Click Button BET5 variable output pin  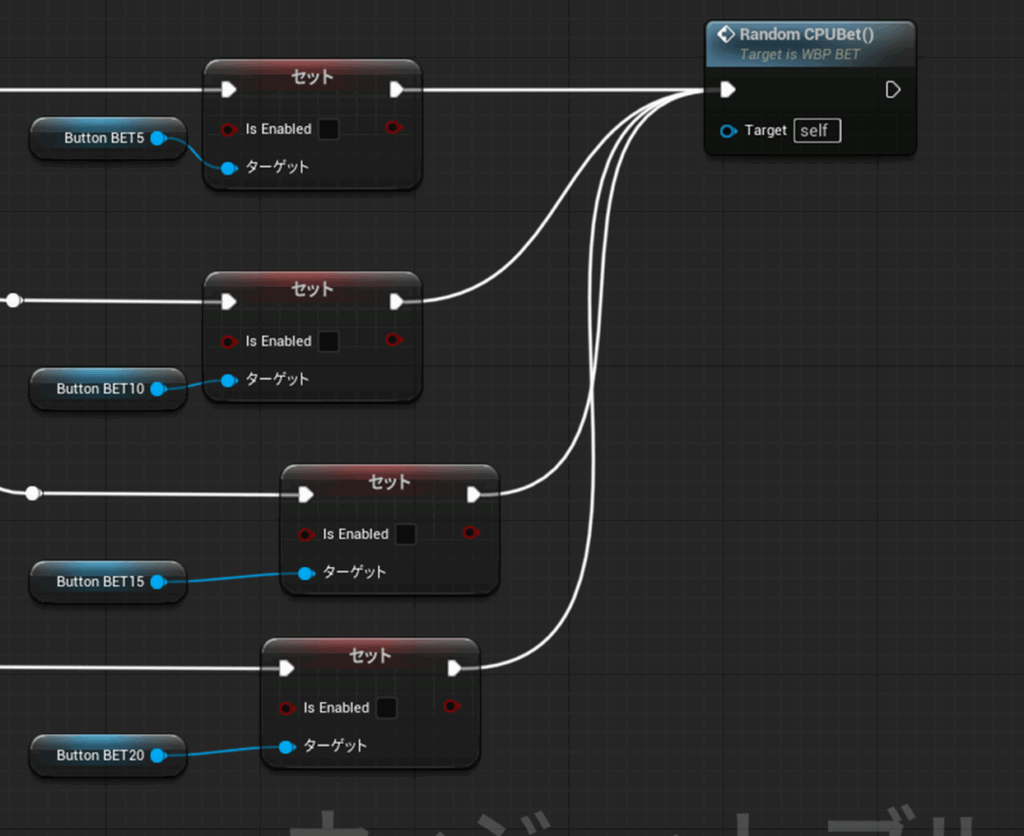pos(158,138)
